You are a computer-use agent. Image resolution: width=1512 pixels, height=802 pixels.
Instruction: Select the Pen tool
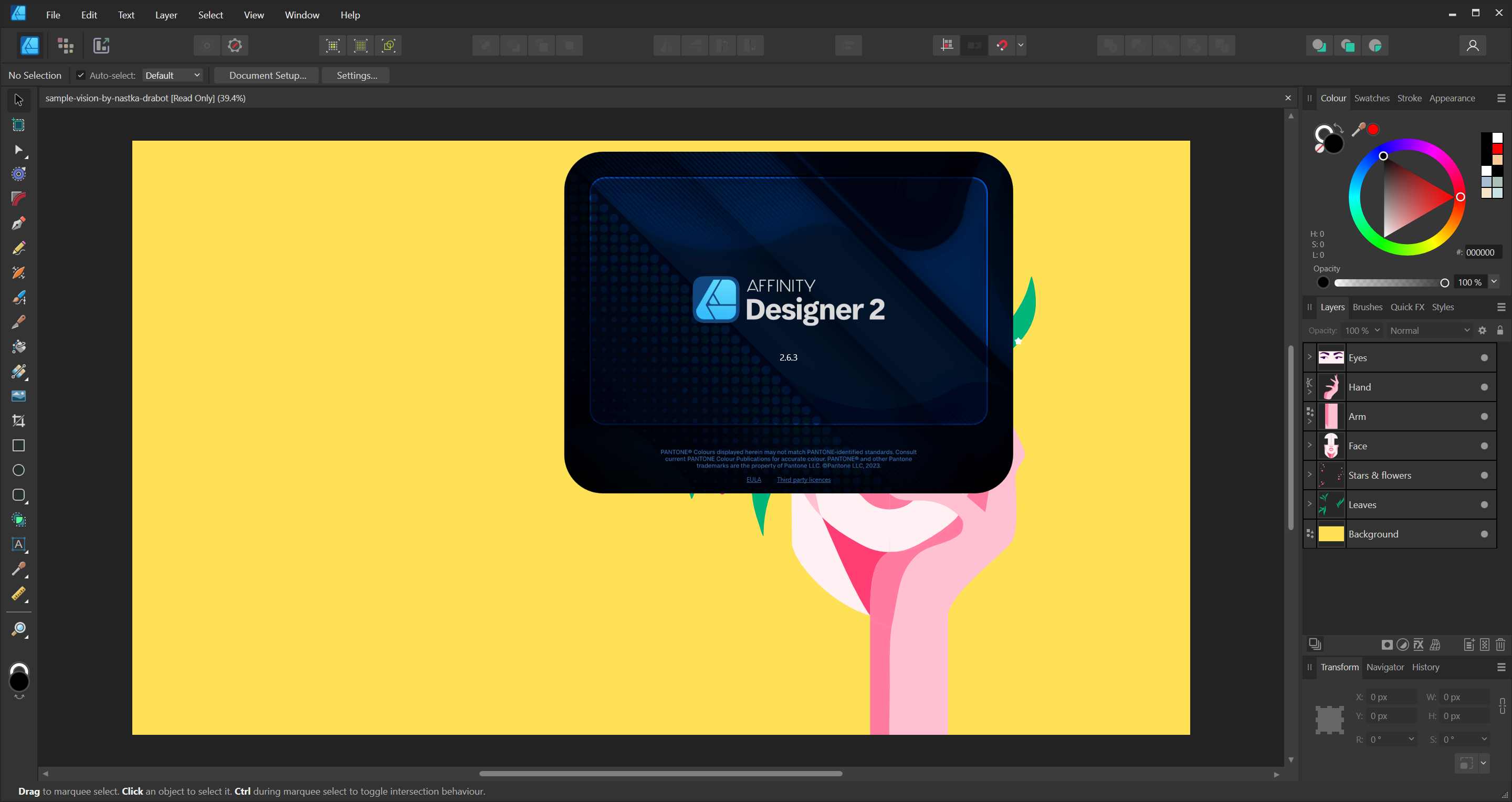pos(19,224)
